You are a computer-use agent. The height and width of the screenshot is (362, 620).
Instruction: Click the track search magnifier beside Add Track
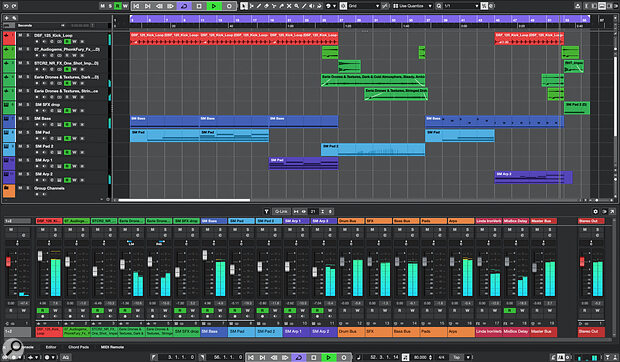(14, 18)
